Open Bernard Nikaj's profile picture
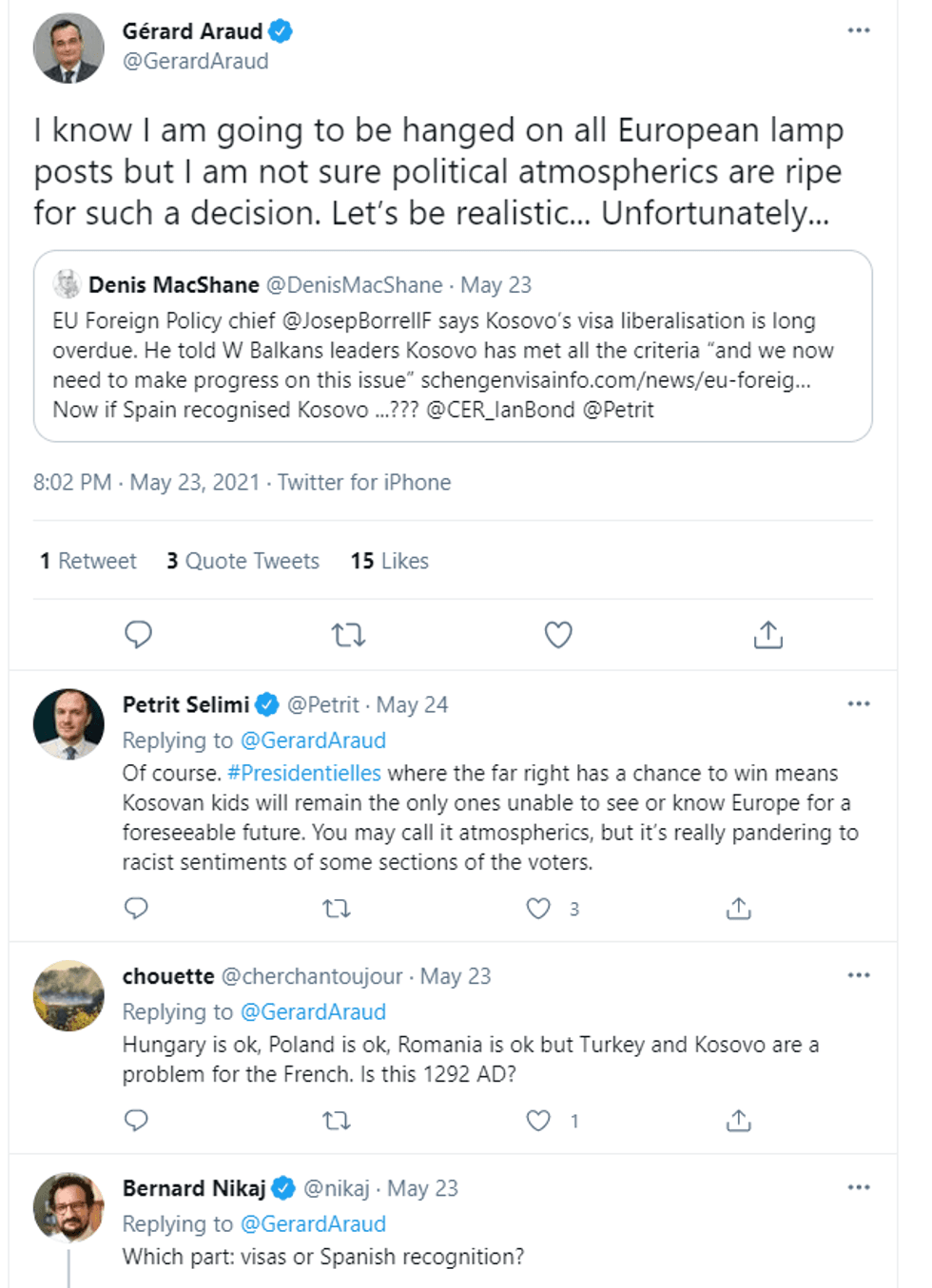 [x=68, y=1207]
